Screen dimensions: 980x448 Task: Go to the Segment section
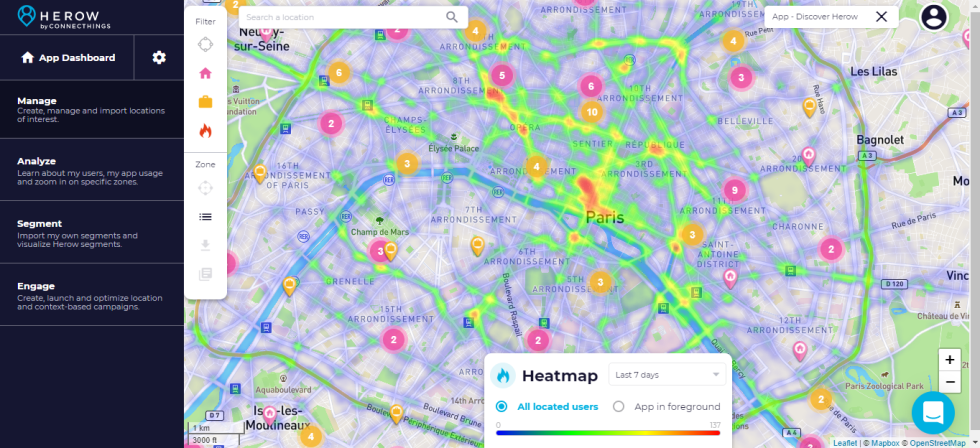(x=92, y=232)
